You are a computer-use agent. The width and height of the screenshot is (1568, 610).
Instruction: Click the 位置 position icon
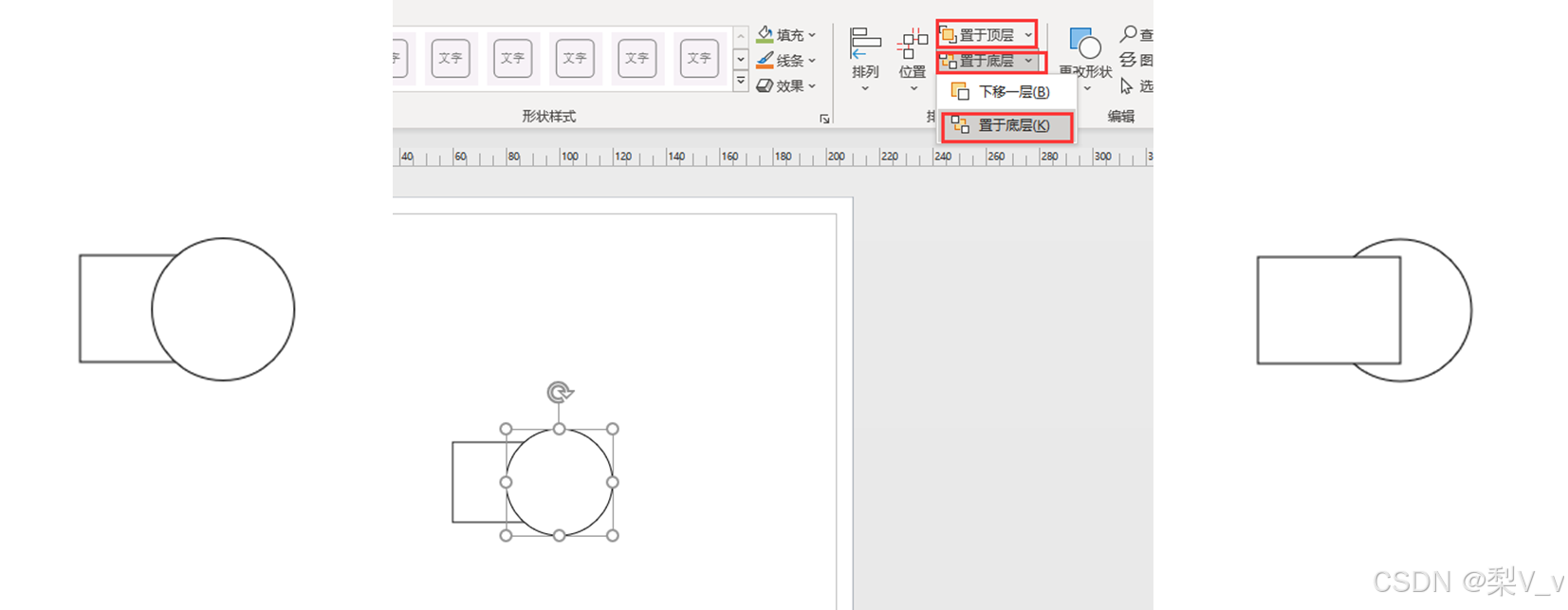[x=913, y=44]
